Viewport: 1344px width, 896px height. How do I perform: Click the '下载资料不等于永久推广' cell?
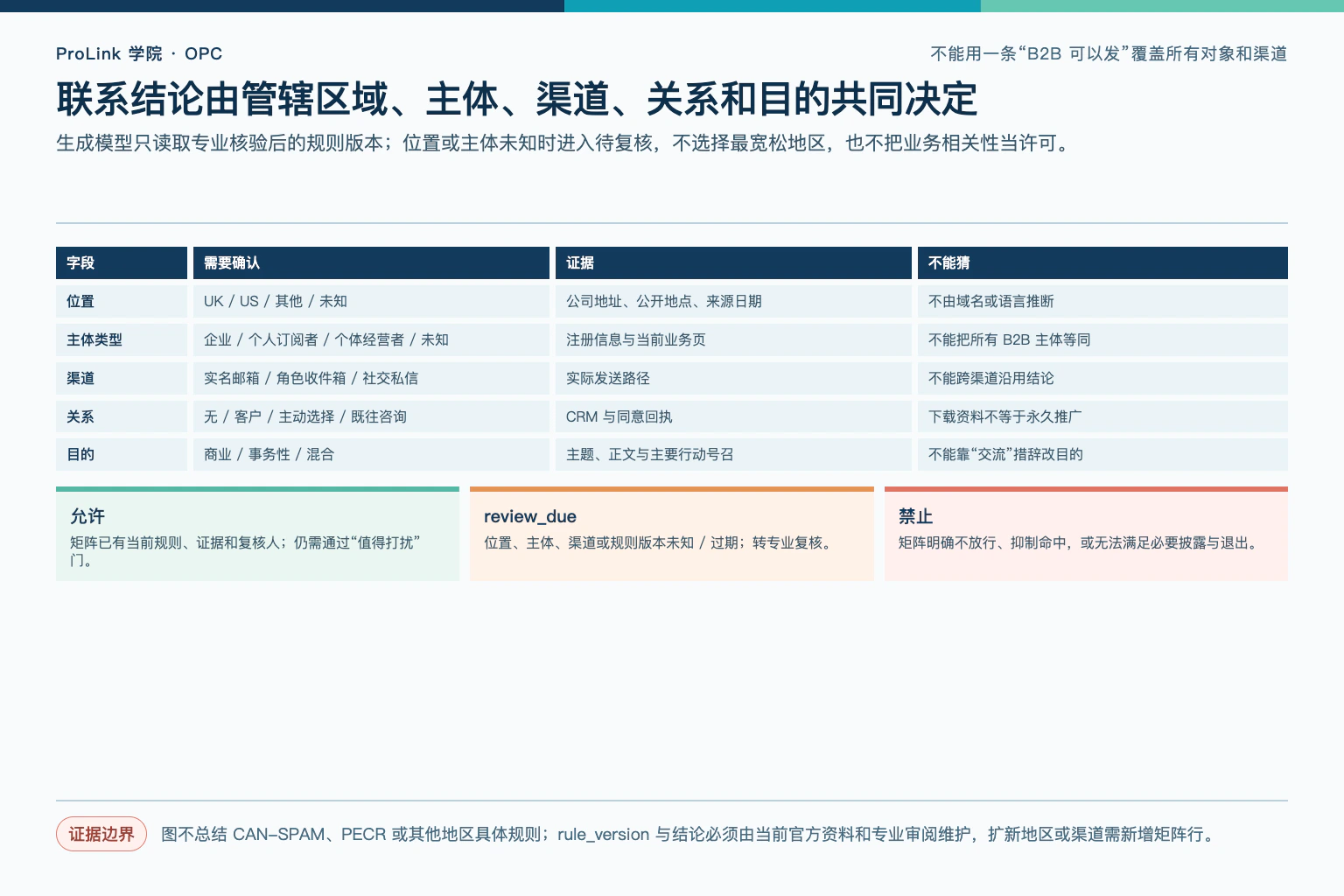click(x=1102, y=416)
